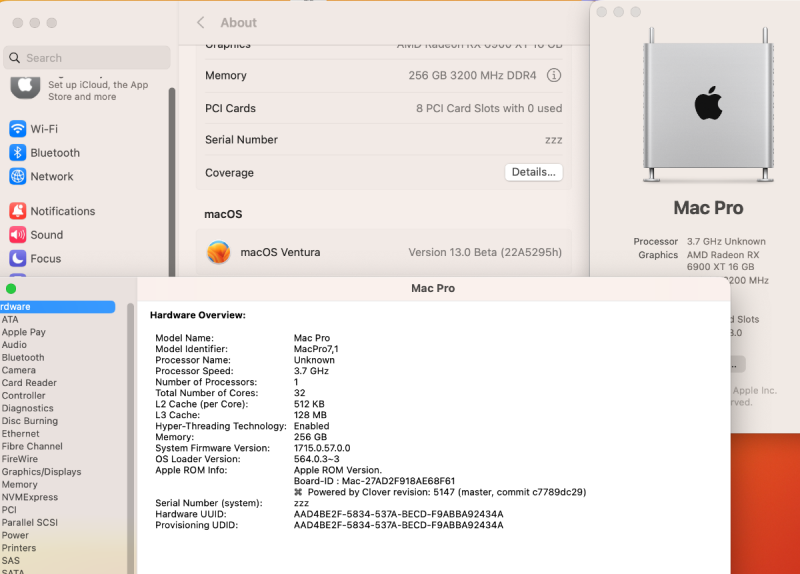800x574 pixels.
Task: Click the green zoom button of System Information
Action: coord(11,289)
